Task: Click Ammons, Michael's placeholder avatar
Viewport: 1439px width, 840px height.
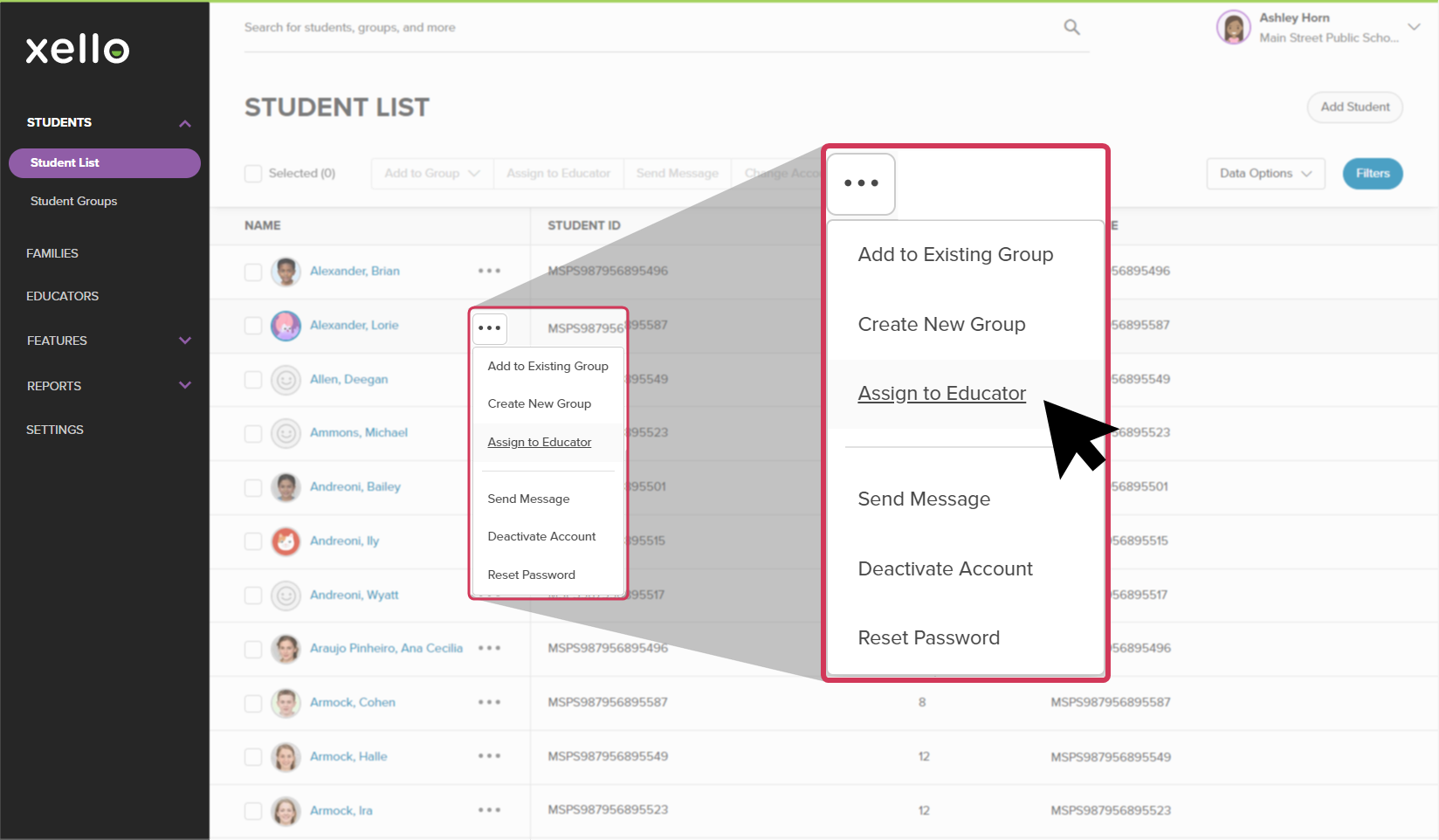Action: 286,433
